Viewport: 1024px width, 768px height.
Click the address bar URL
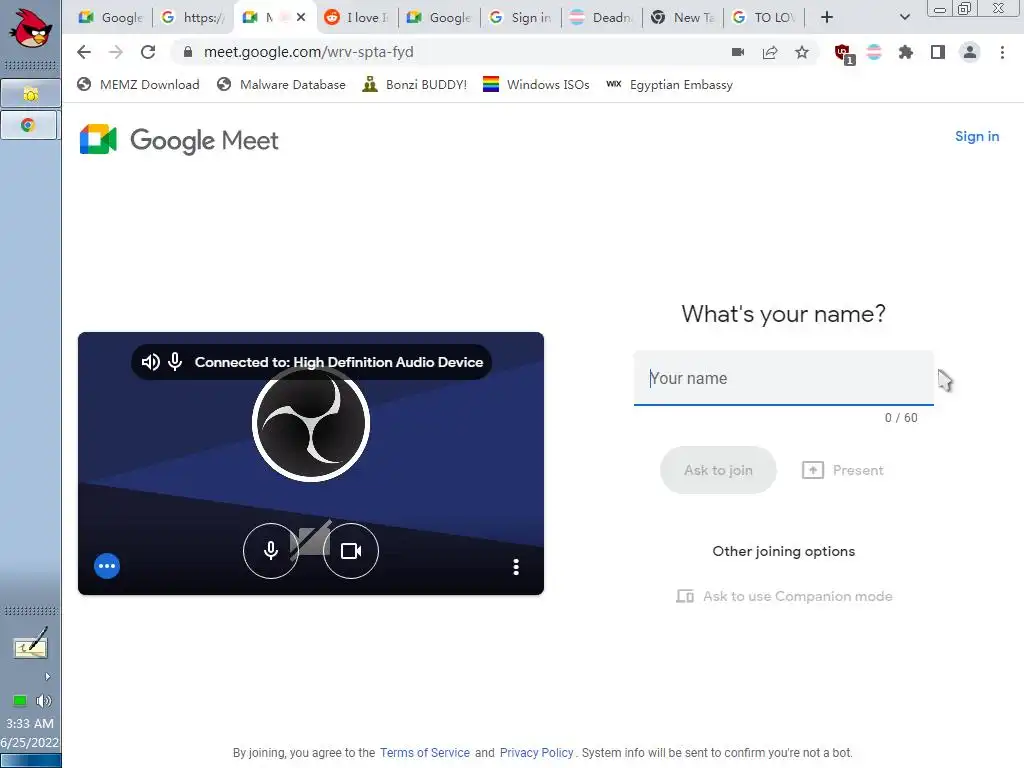coord(308,52)
